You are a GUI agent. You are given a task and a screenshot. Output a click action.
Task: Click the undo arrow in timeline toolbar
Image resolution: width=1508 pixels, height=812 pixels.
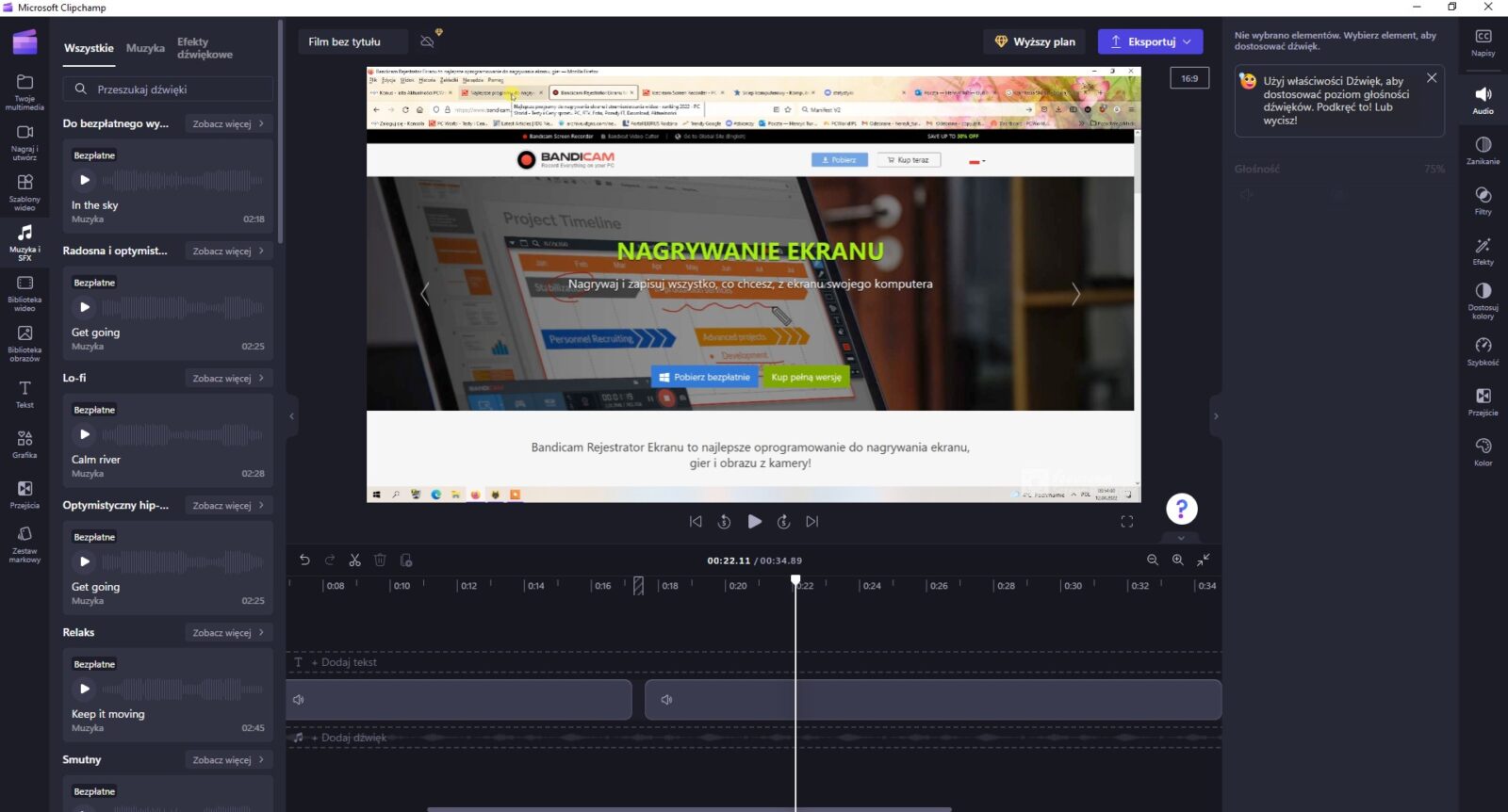[304, 560]
